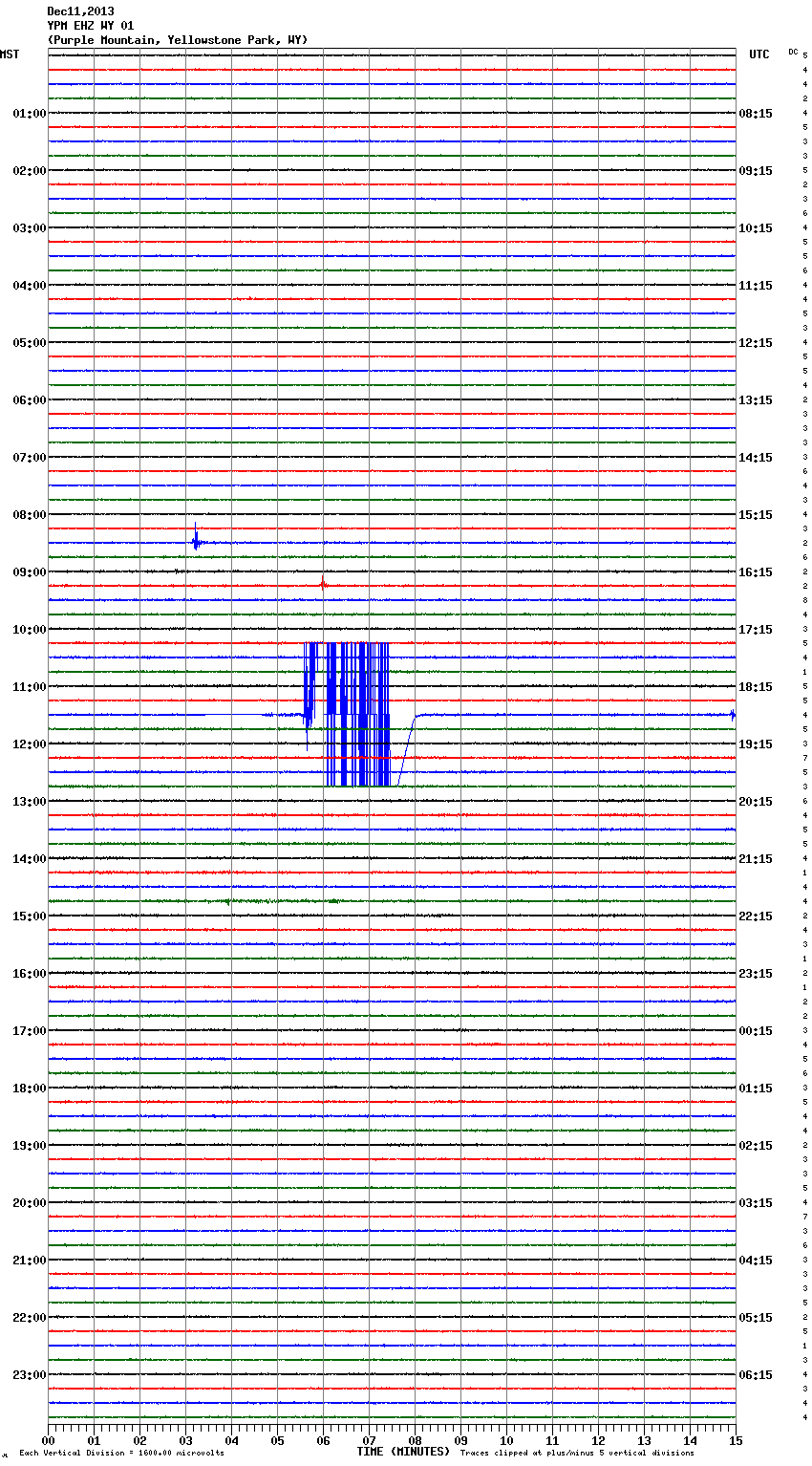Select the 03:00 MST time label
Screen dimensions: 812x1466
pyautogui.click(x=30, y=228)
